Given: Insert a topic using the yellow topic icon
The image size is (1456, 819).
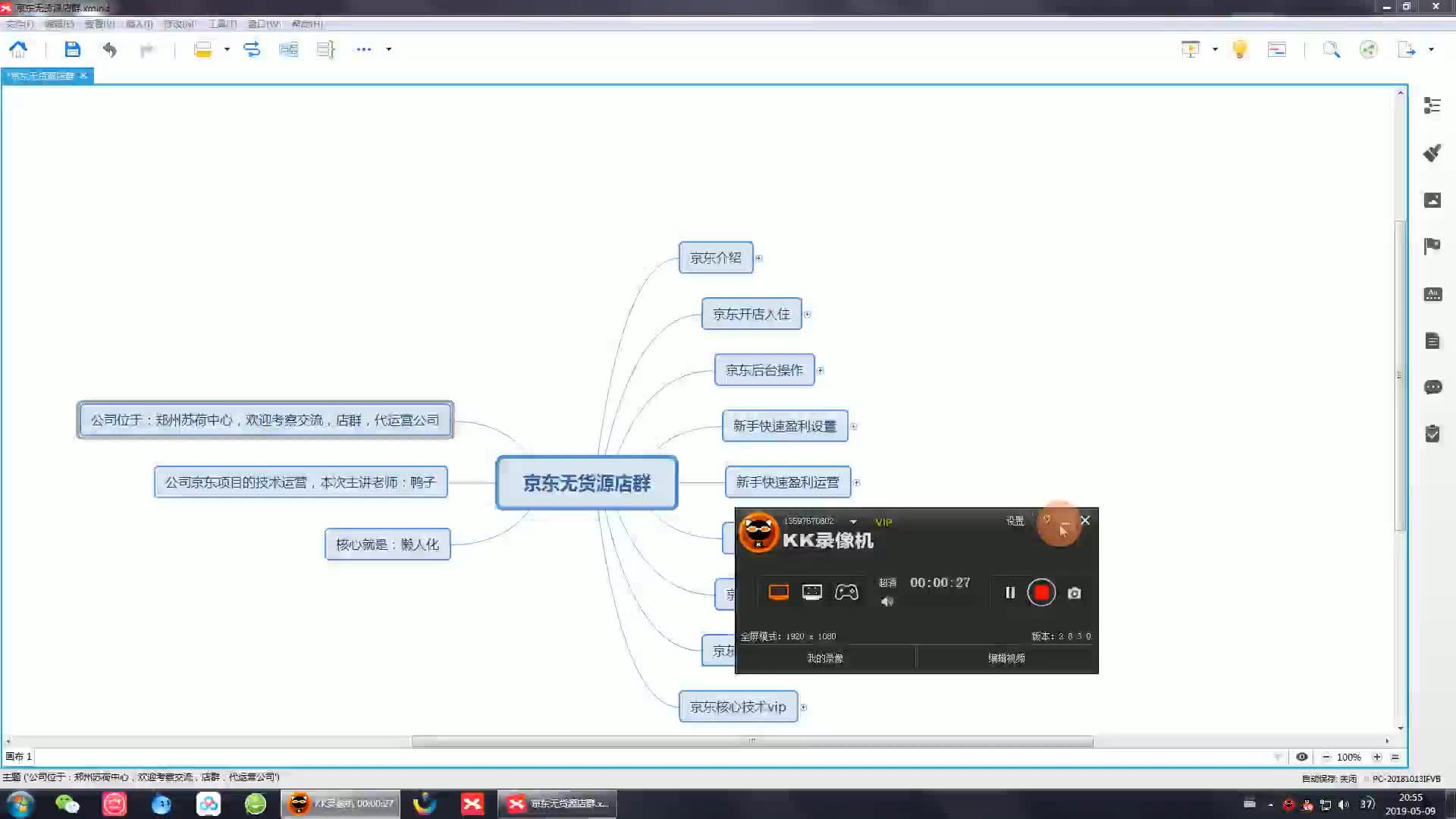Looking at the screenshot, I should coord(202,50).
